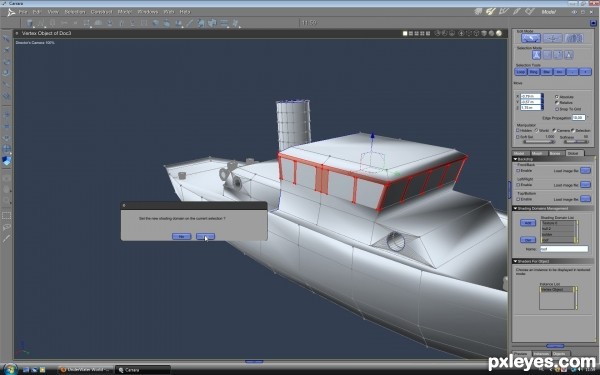This screenshot has width=600, height=375.
Task: Click the rectangle marquee selection tool
Action: (6, 216)
